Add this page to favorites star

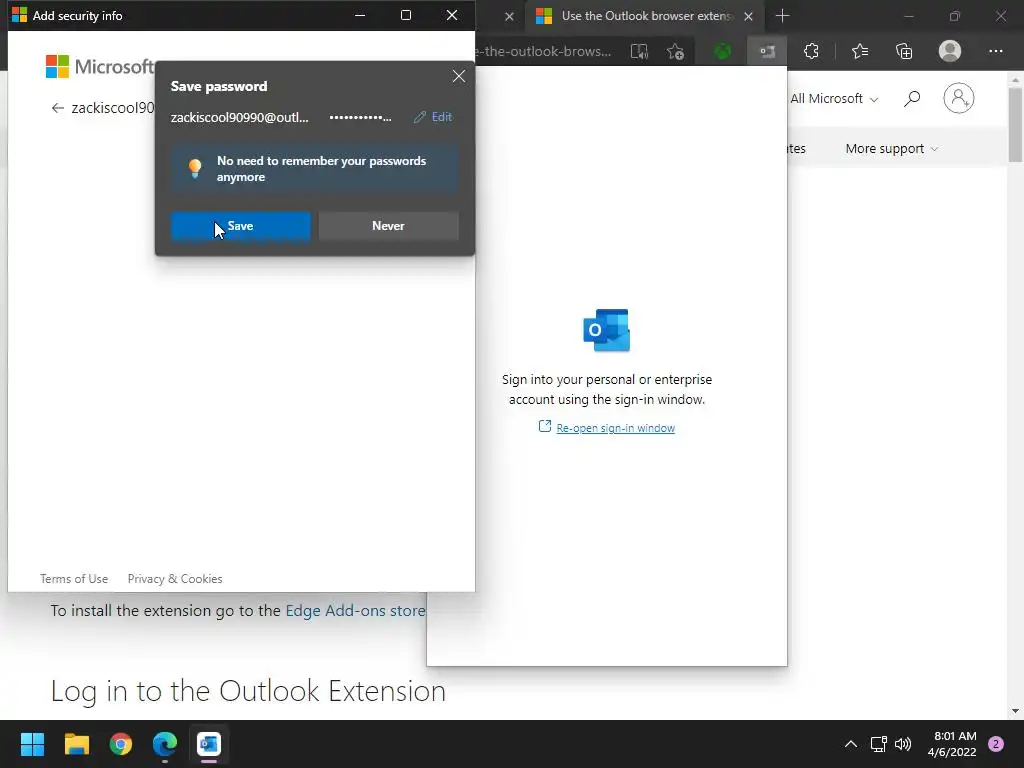coord(675,51)
